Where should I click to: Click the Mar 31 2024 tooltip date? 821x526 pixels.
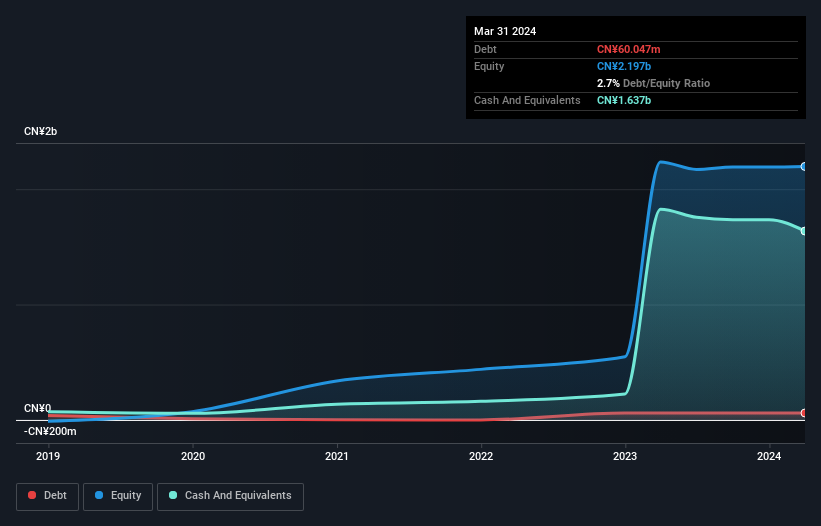[505, 31]
